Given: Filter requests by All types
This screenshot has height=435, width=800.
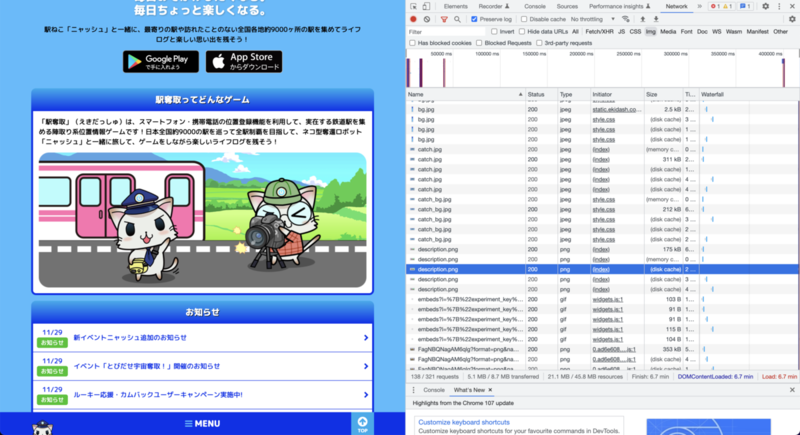Looking at the screenshot, I should 575,32.
